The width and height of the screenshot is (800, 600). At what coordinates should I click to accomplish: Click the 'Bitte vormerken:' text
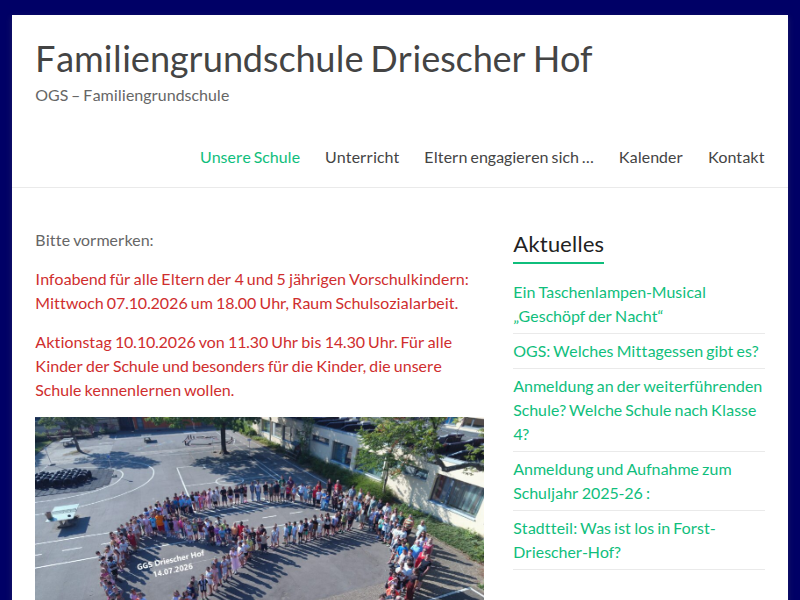[94, 240]
